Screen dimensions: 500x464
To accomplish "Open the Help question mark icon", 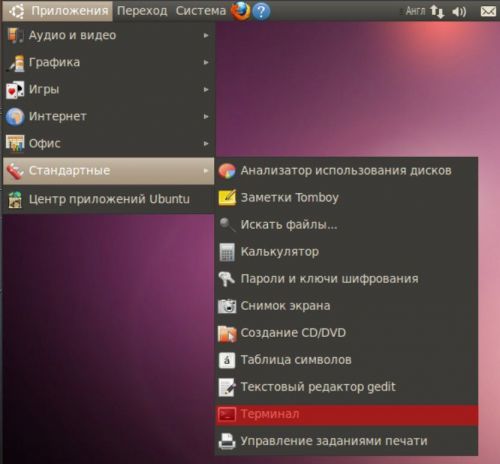I will click(261, 11).
